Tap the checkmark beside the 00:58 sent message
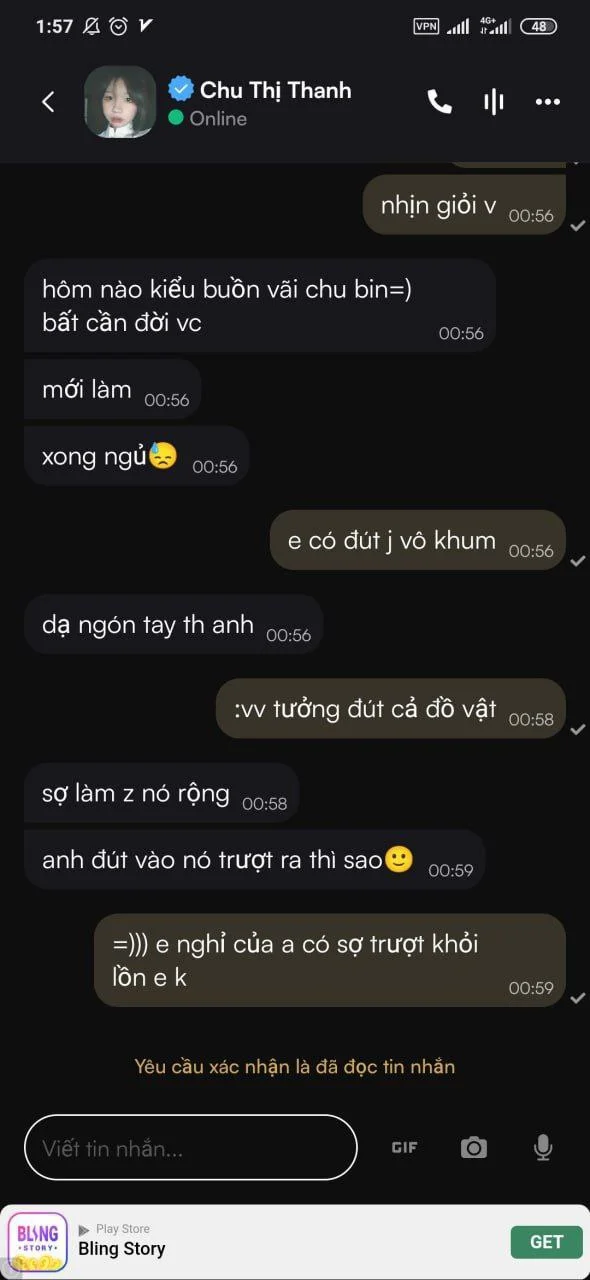Image resolution: width=590 pixels, height=1280 pixels. tap(577, 730)
